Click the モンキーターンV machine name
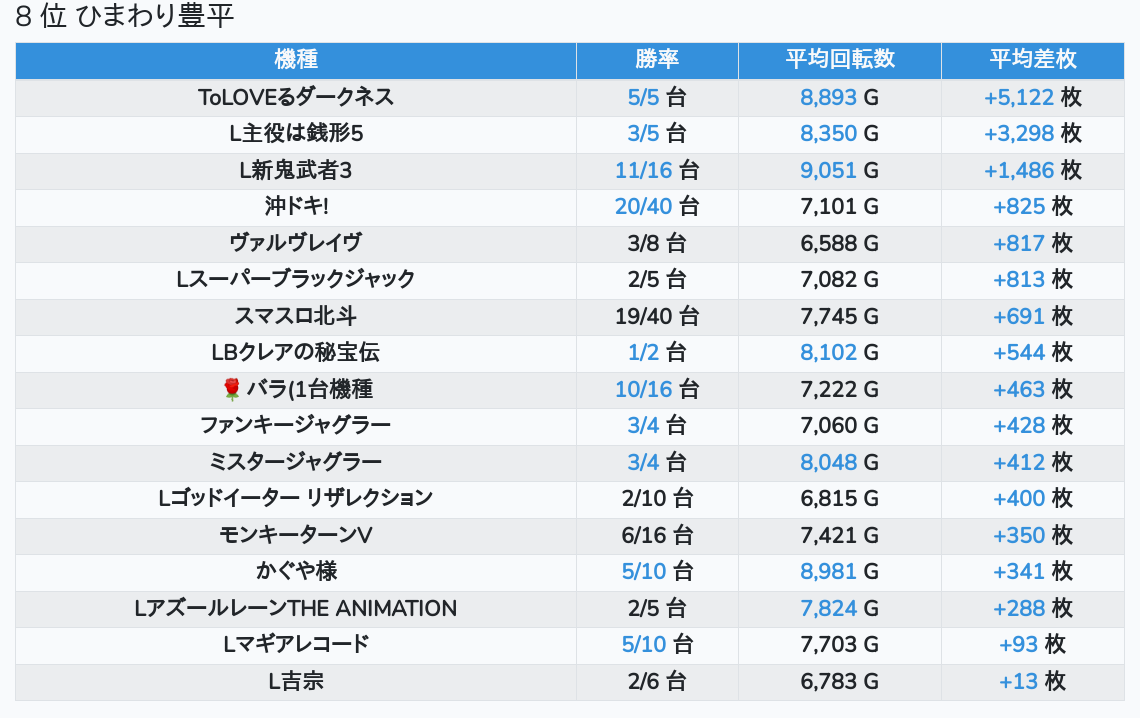This screenshot has height=718, width=1140. pyautogui.click(x=296, y=535)
